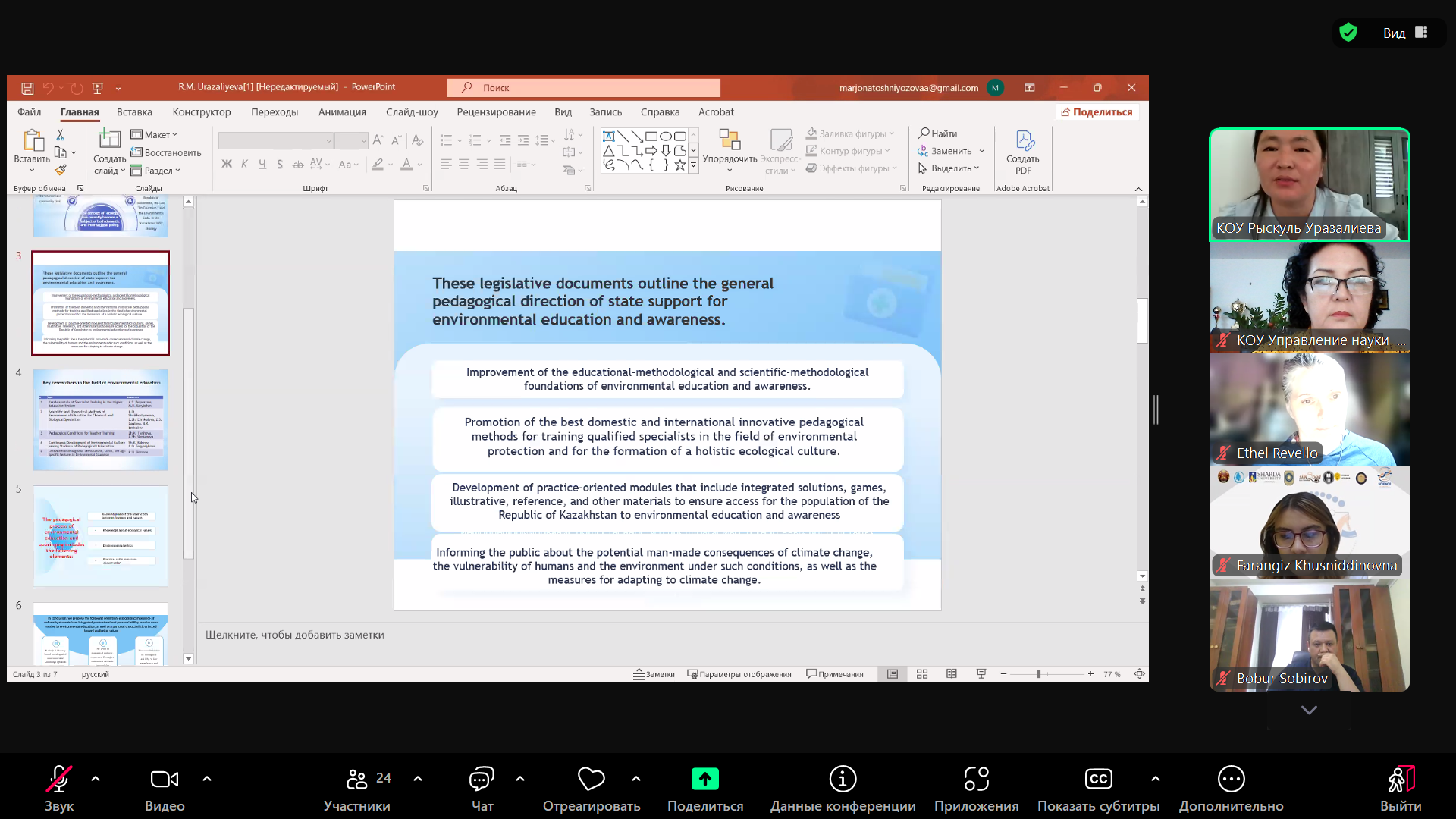Click the slide editor vertical scrollbar thumb
Screen dimensions: 1456x819
pos(1142,321)
